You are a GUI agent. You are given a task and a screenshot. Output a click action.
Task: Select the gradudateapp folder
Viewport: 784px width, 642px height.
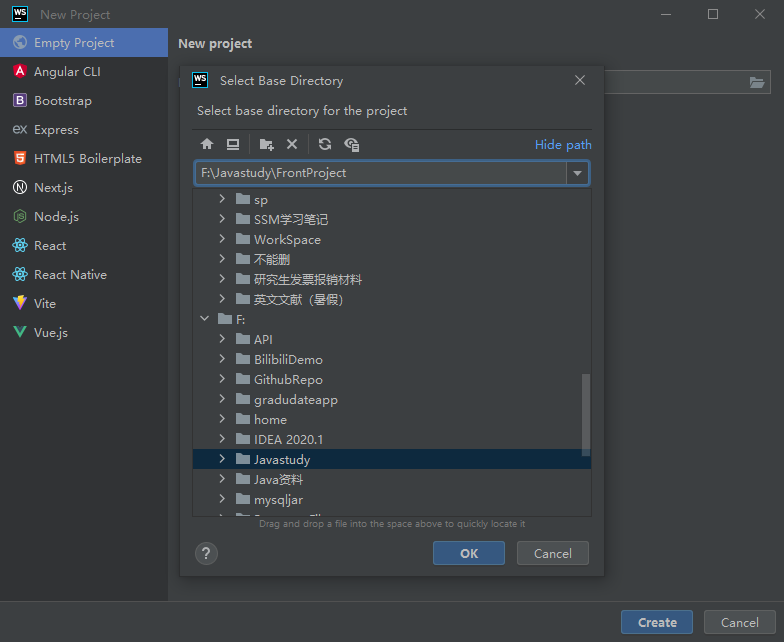pos(392,399)
